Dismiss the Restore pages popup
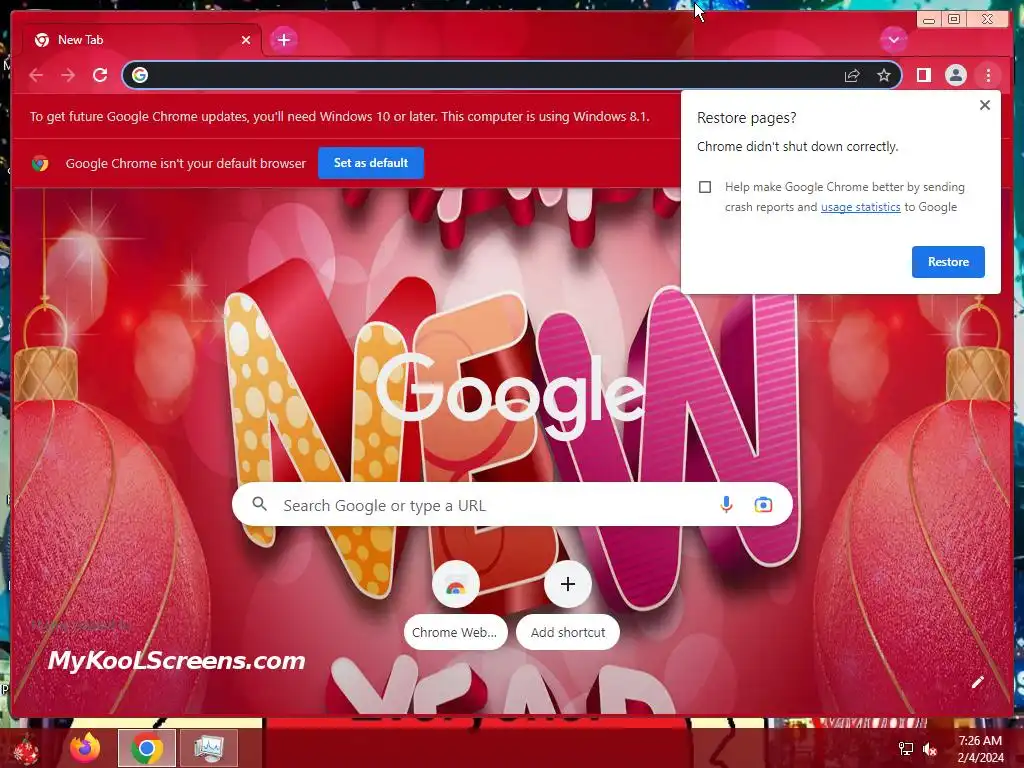1024x768 pixels. (x=985, y=105)
